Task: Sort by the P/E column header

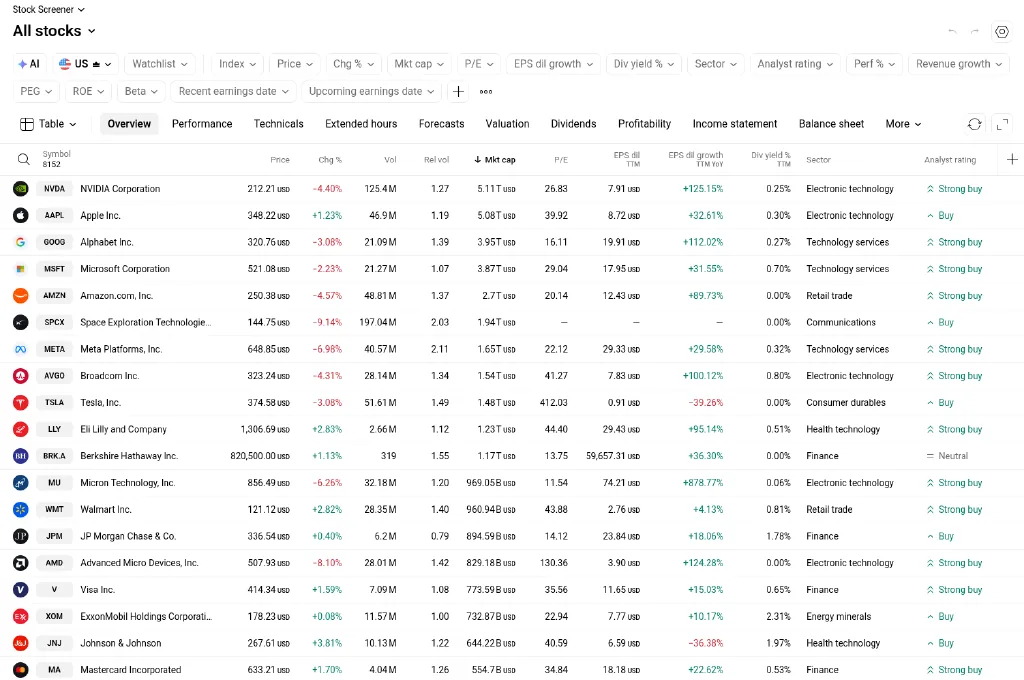Action: pyautogui.click(x=561, y=160)
